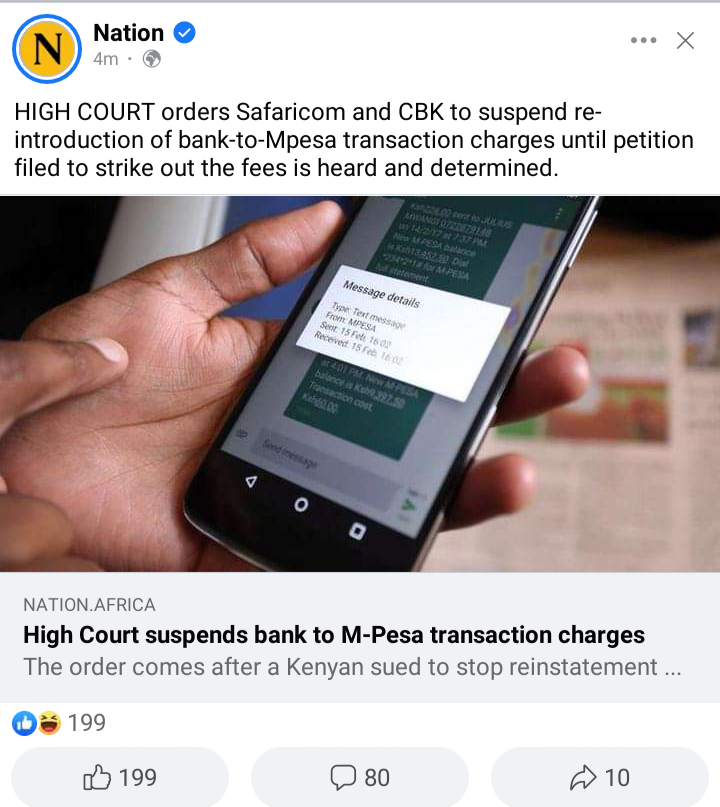The image size is (720, 807).
Task: View the 199 reactions count list
Action: point(86,723)
